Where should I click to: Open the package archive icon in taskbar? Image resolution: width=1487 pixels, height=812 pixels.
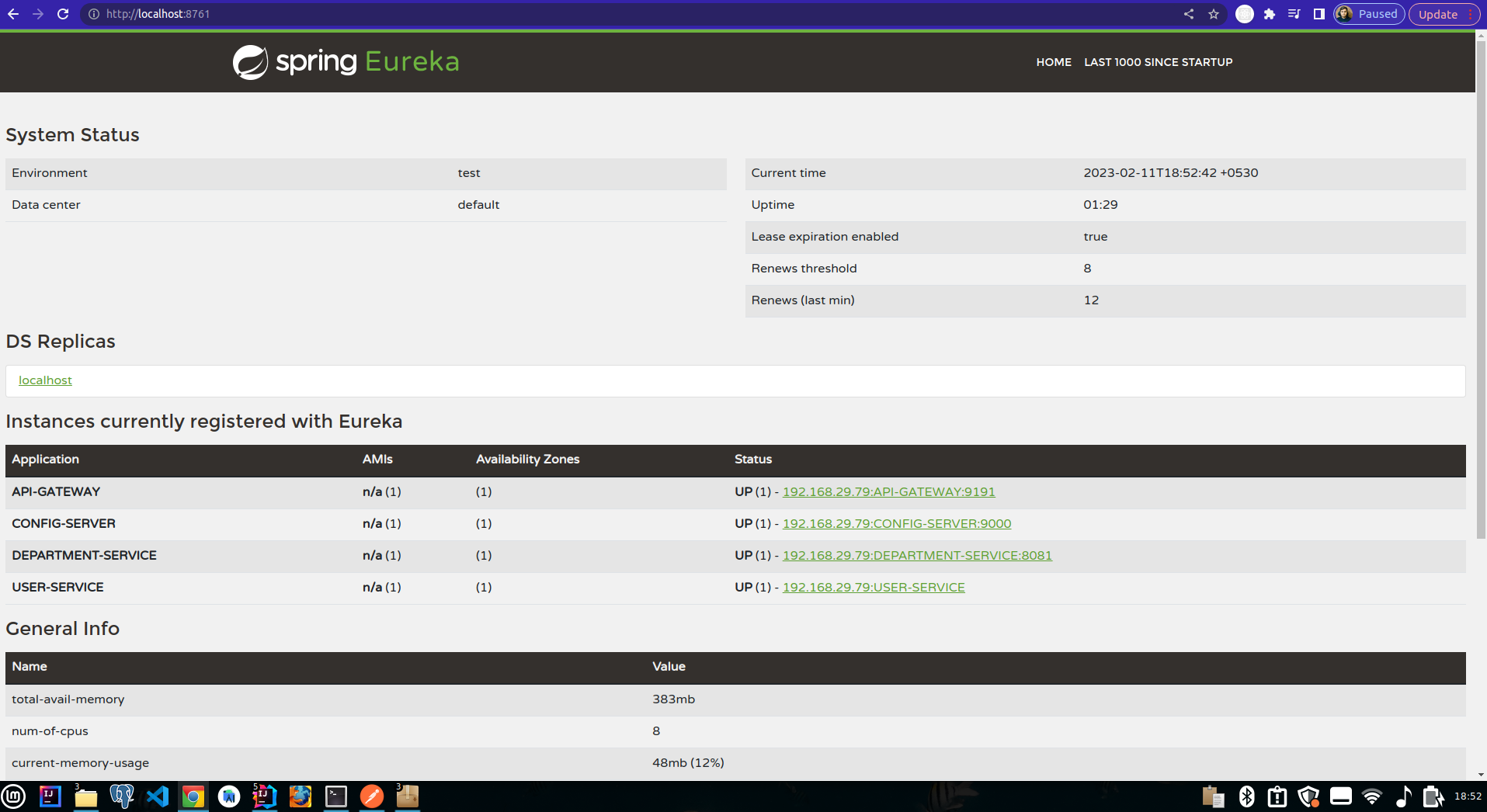click(408, 796)
